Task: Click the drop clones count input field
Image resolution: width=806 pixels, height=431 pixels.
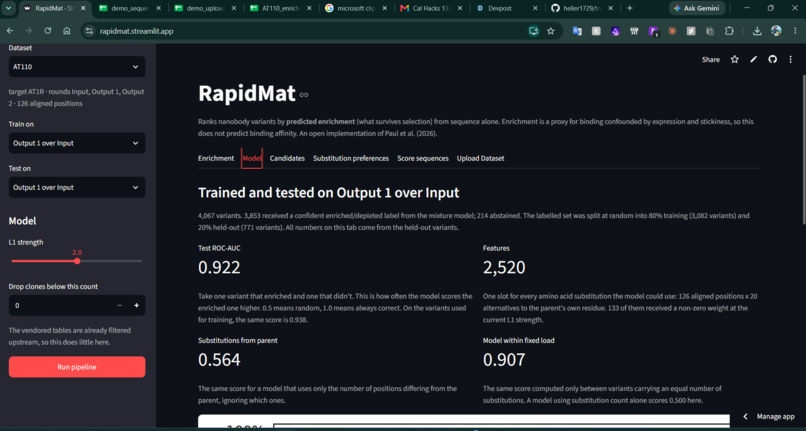Action: click(x=61, y=306)
